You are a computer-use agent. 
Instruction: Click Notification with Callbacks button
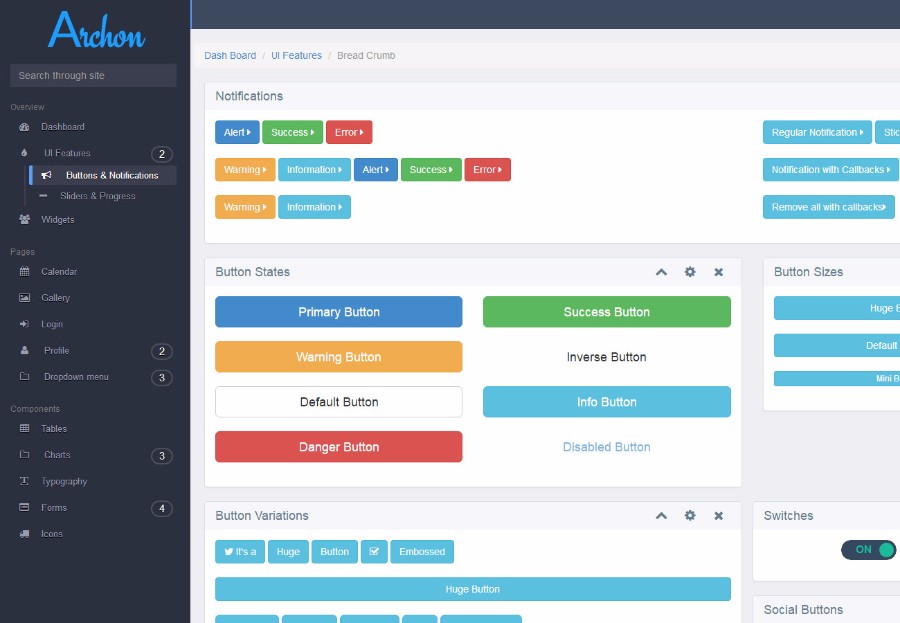[x=831, y=169]
